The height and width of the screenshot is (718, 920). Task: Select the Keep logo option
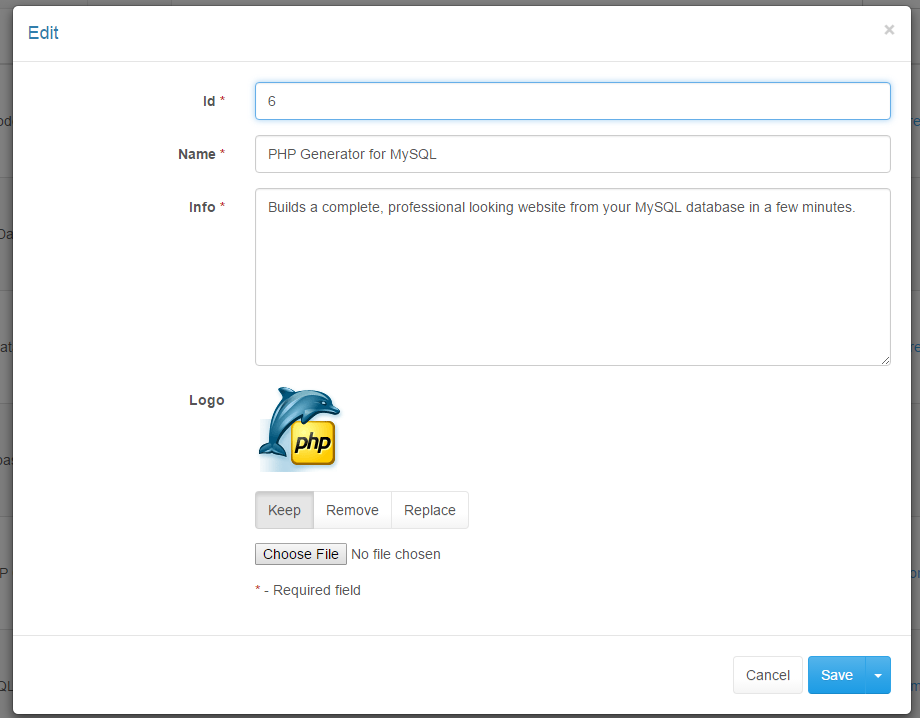pyautogui.click(x=284, y=510)
